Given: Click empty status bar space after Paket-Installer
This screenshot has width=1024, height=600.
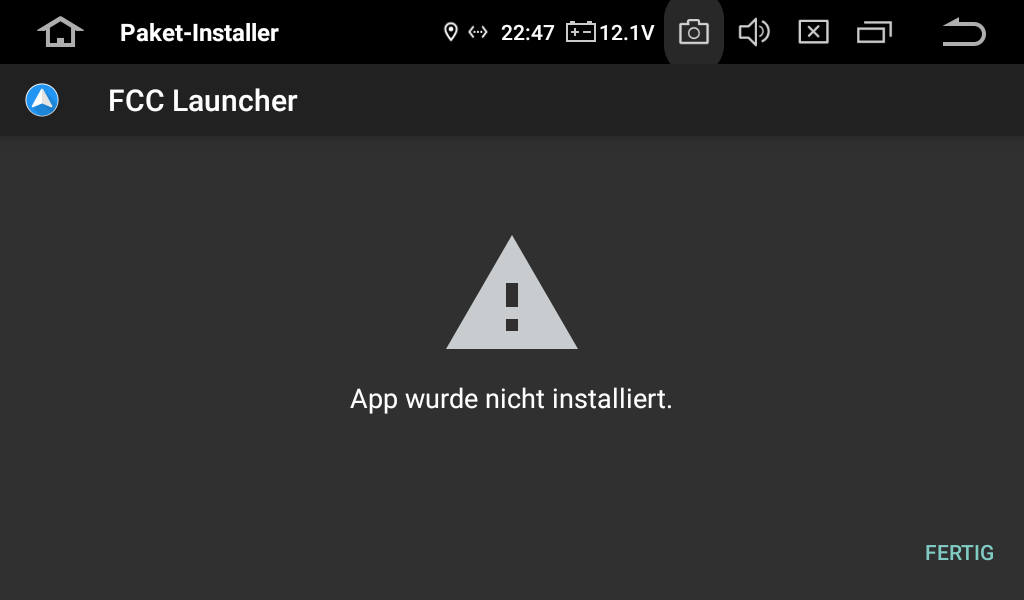Looking at the screenshot, I should (x=359, y=33).
